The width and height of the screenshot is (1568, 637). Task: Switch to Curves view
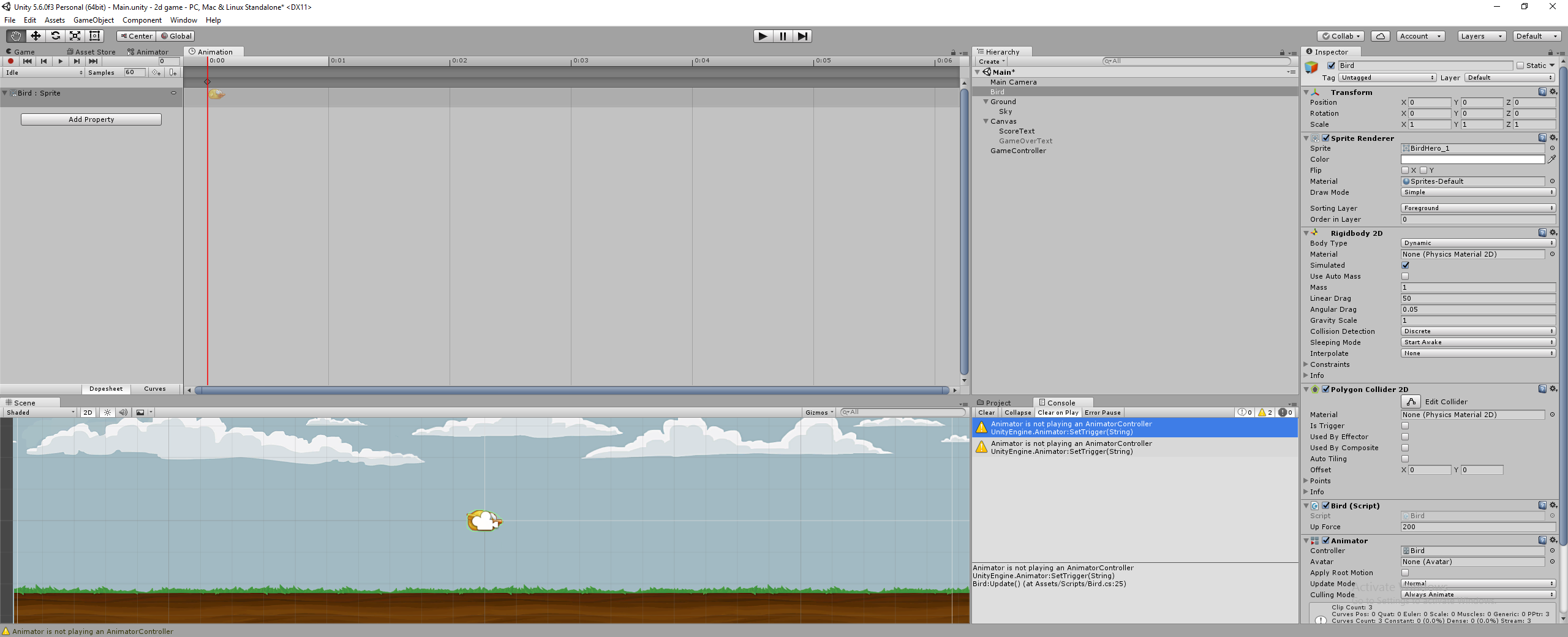coord(155,389)
